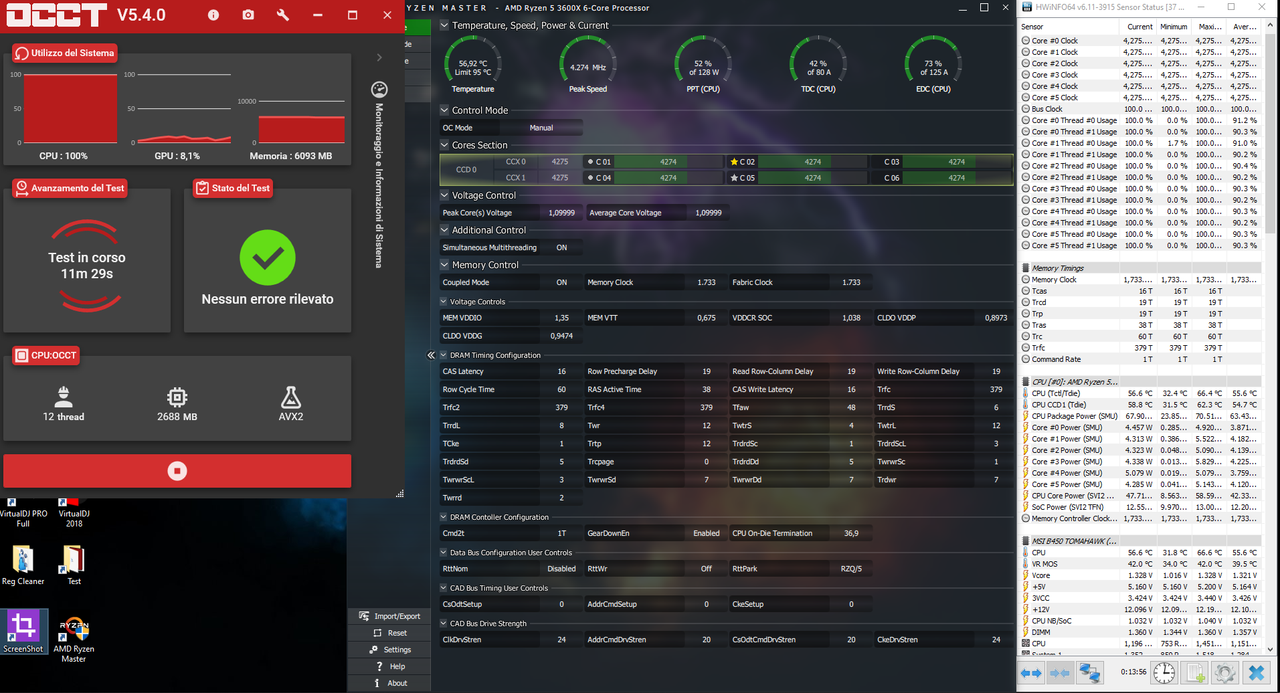Click the Simultaneous Multithreading ON value
The image size is (1280, 693).
coord(561,247)
